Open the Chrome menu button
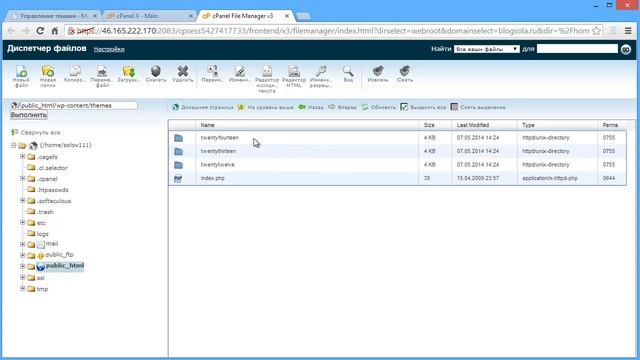This screenshot has height=360, width=640. tap(628, 31)
